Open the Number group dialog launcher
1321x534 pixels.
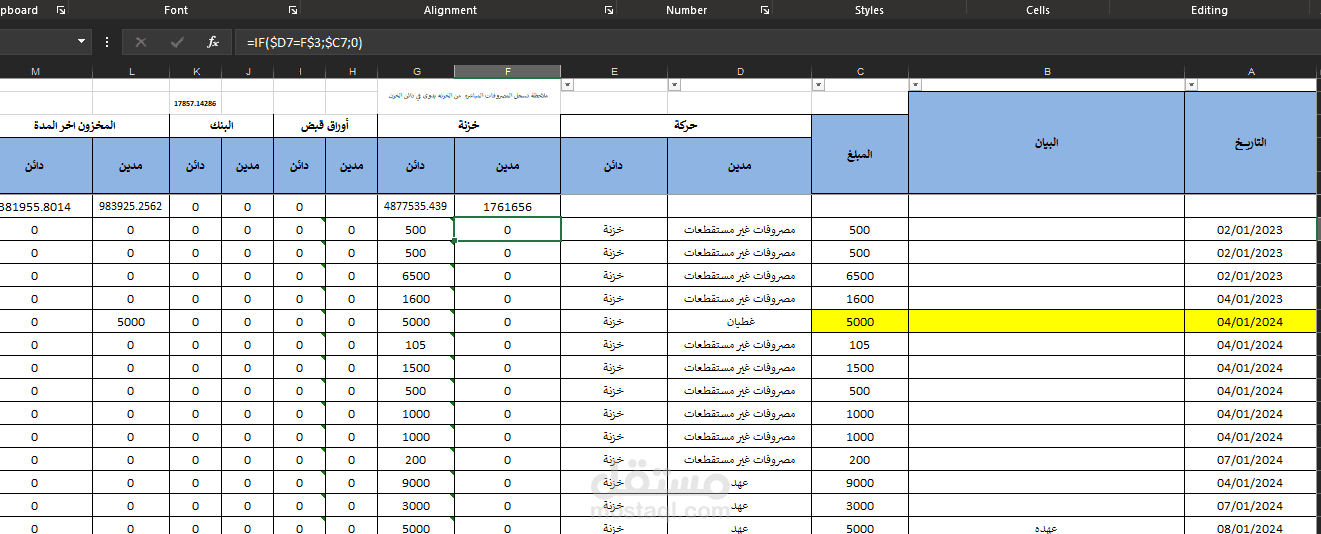click(x=765, y=10)
